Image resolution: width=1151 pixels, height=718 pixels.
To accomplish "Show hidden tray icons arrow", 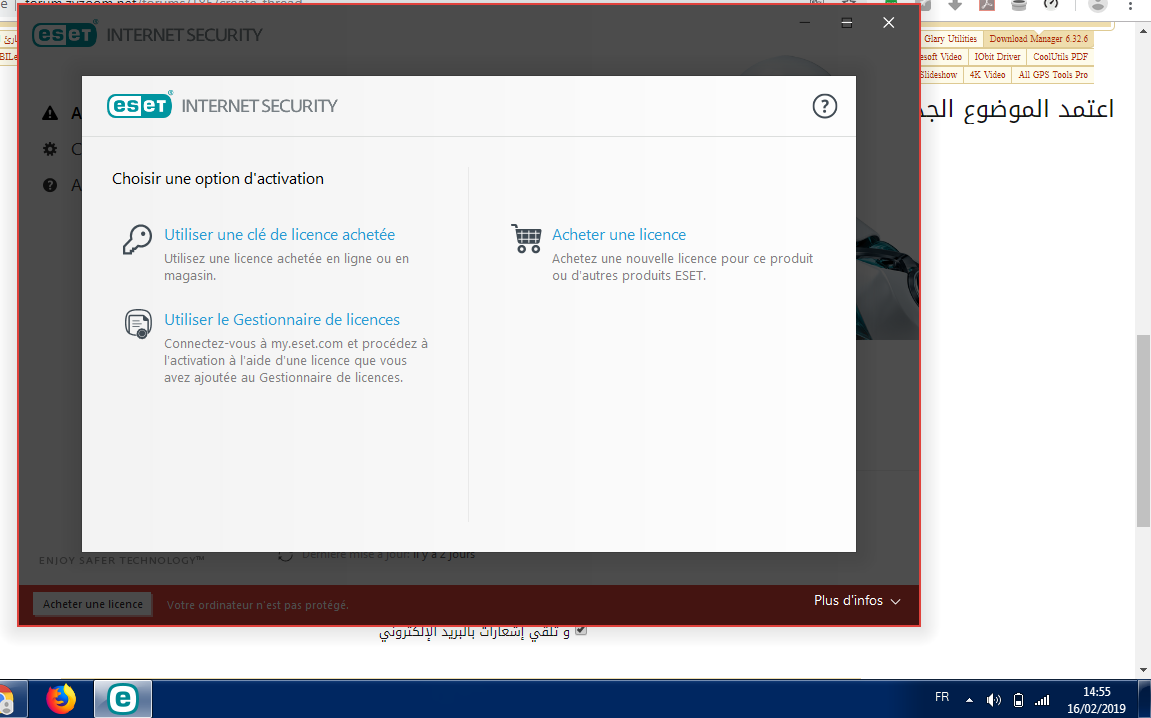I will tap(970, 700).
